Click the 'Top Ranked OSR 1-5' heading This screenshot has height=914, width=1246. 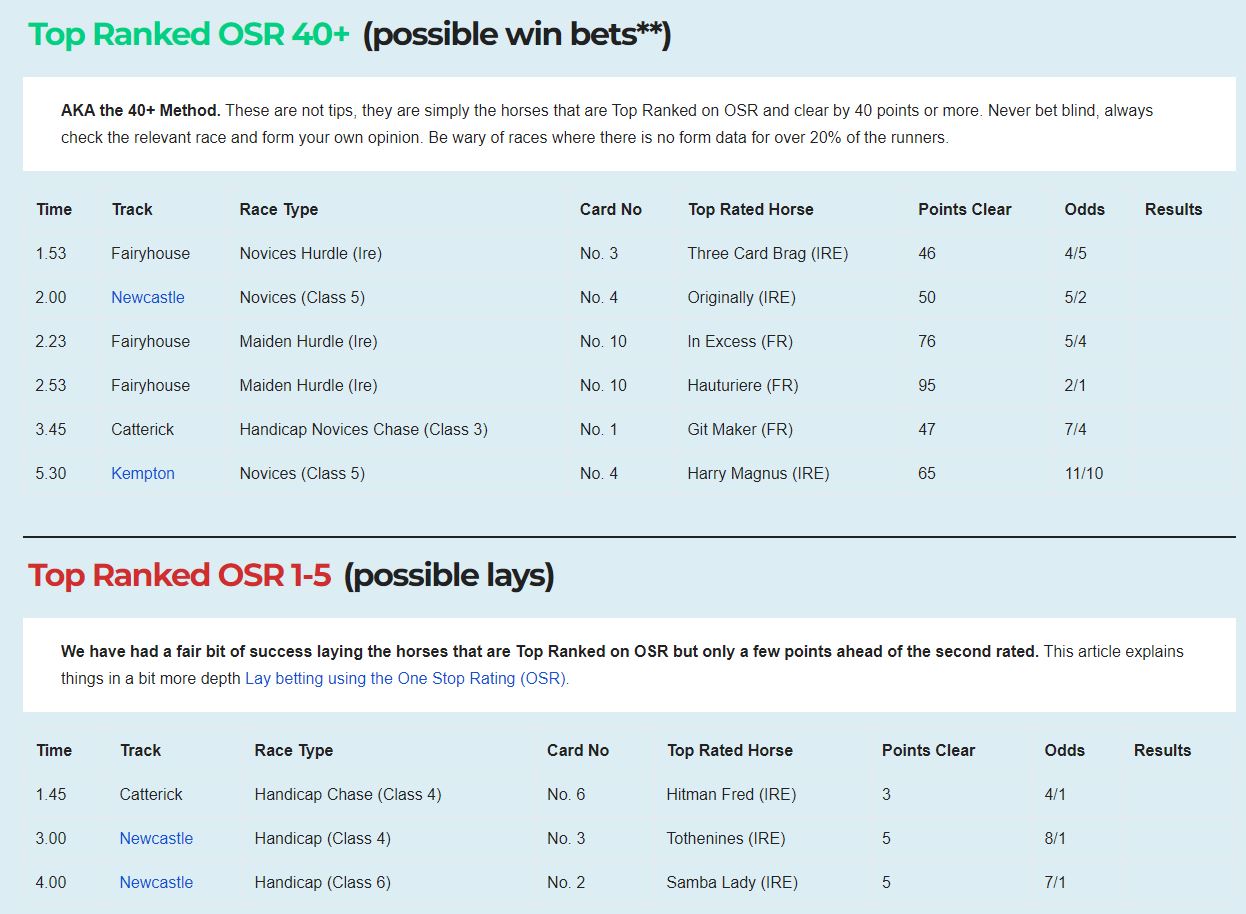pyautogui.click(x=179, y=576)
